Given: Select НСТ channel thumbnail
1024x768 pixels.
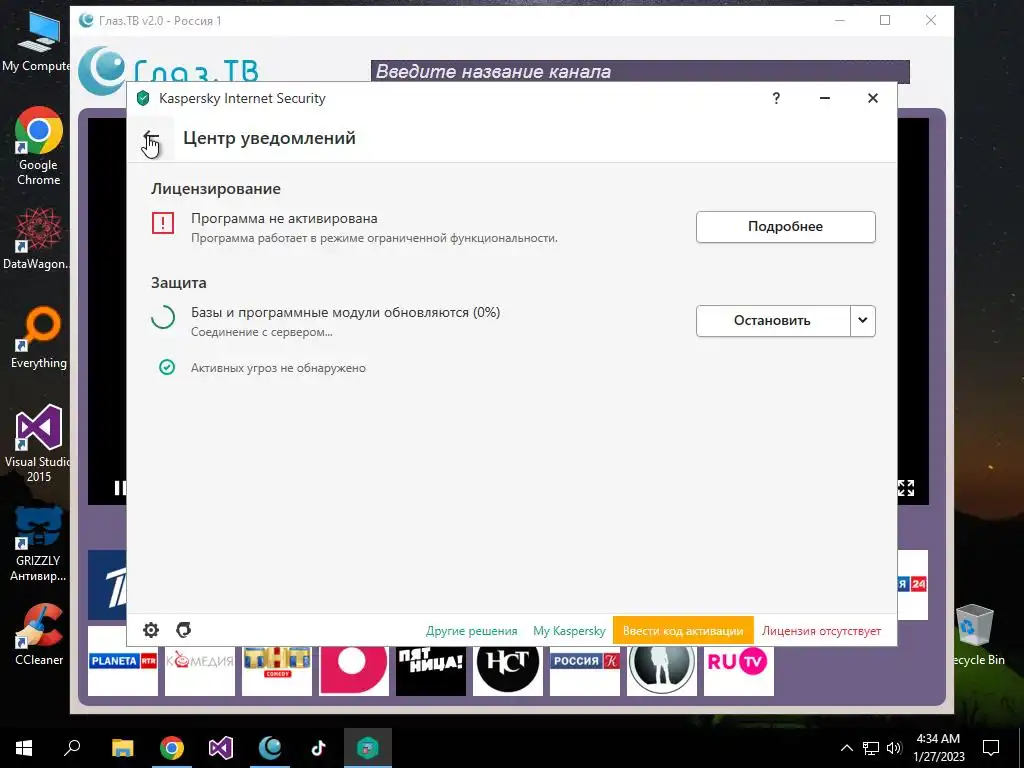Looking at the screenshot, I should click(508, 671).
